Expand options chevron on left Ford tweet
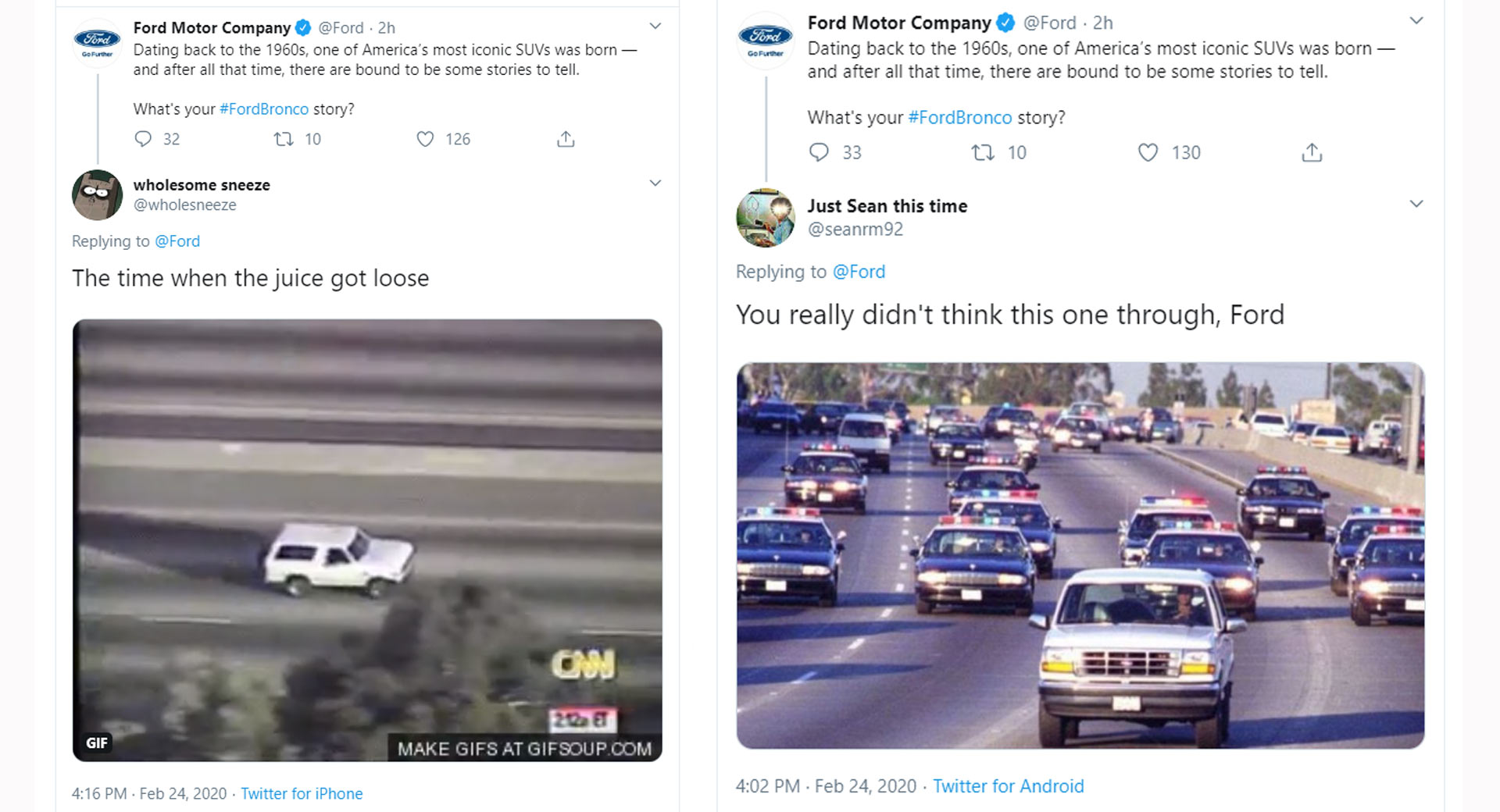This screenshot has width=1500, height=812. [x=655, y=27]
